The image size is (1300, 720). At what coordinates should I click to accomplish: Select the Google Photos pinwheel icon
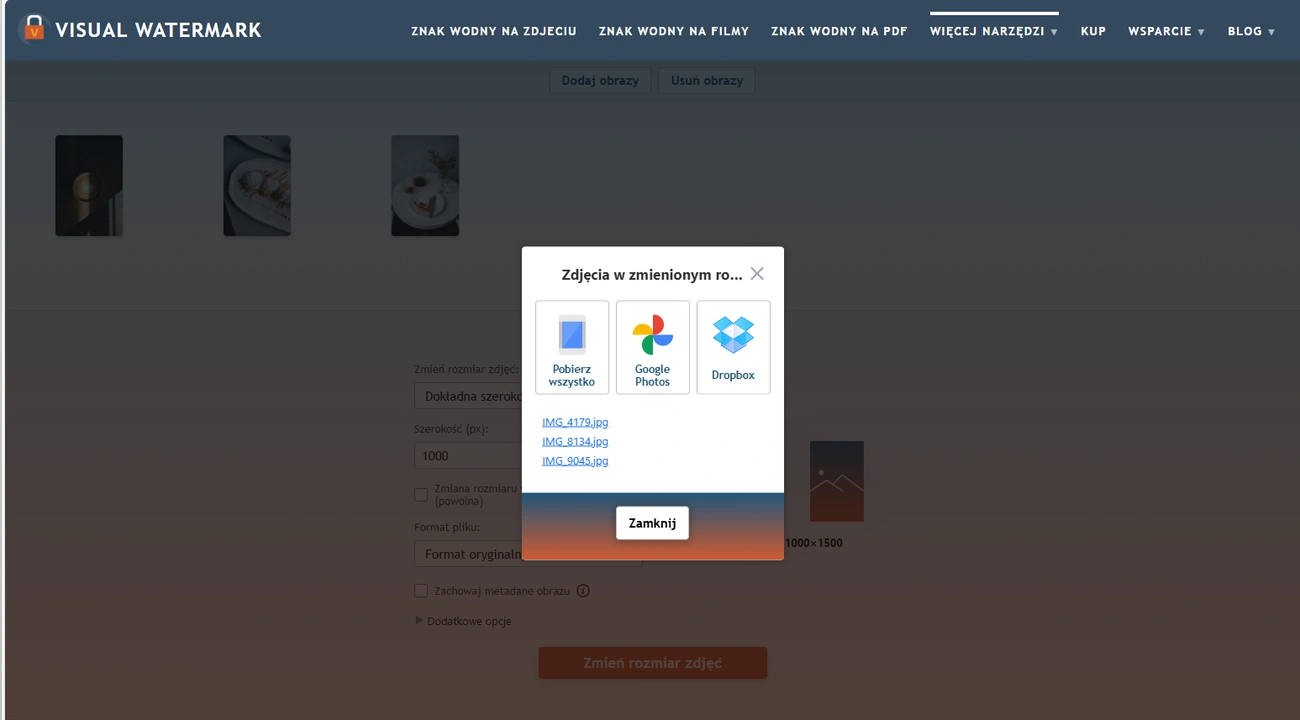[653, 334]
